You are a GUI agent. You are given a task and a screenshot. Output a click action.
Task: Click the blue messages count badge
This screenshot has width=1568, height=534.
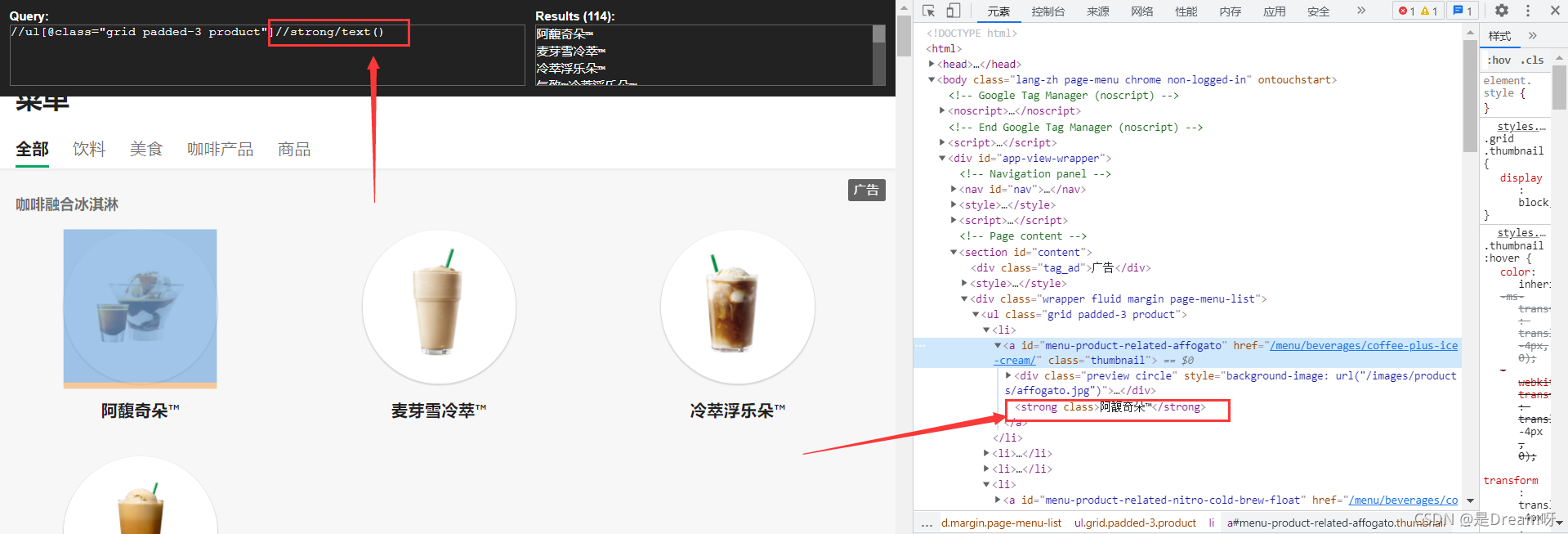click(1462, 11)
